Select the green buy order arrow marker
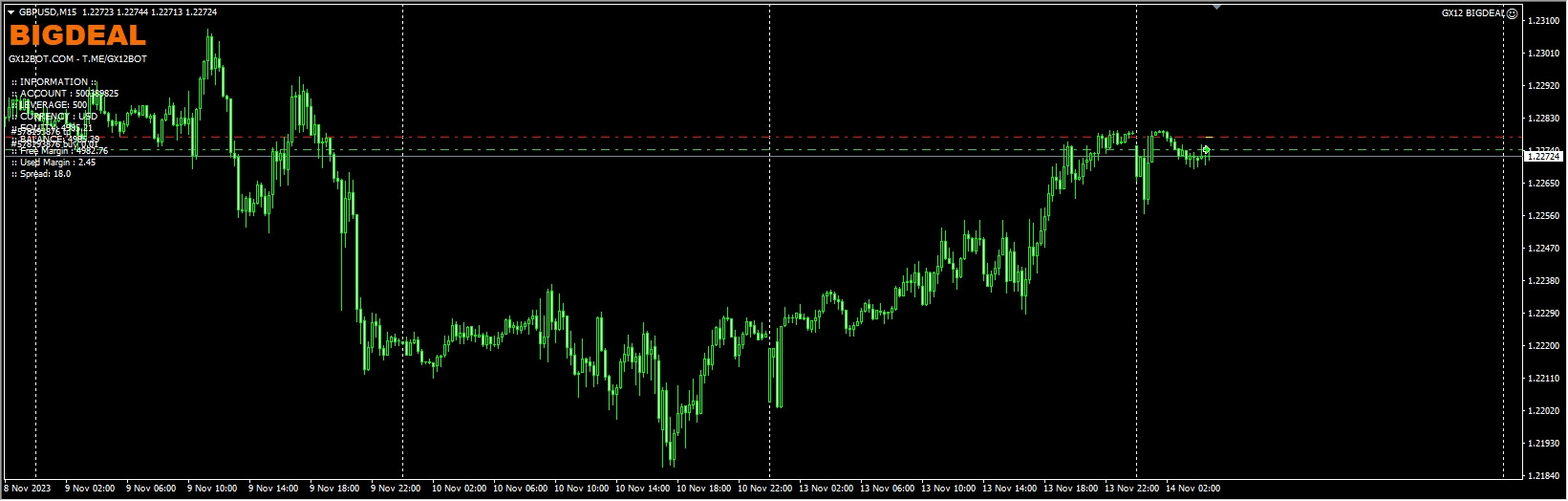1568x501 pixels. [1206, 149]
